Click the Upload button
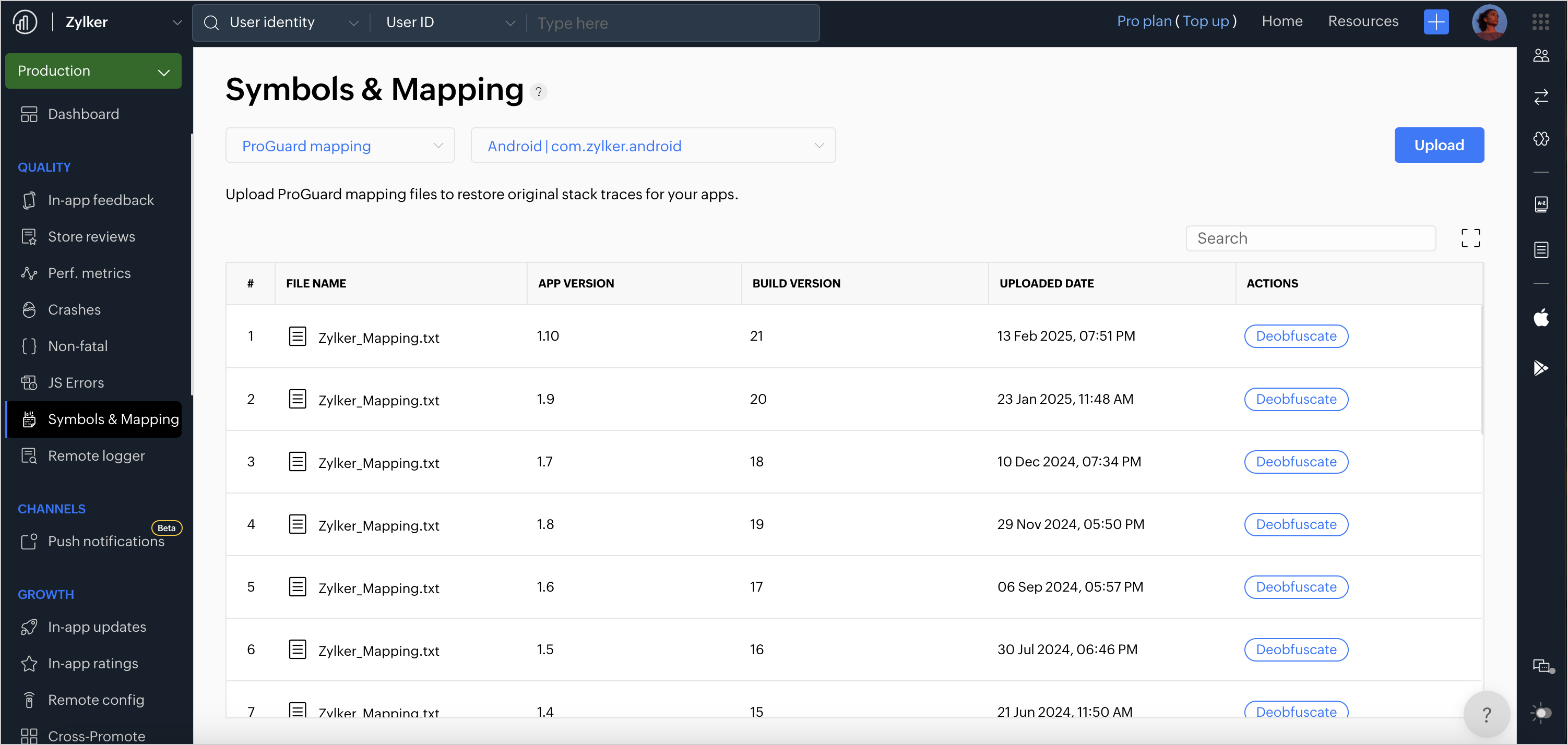Screen dimensions: 1568x745 coord(1439,146)
